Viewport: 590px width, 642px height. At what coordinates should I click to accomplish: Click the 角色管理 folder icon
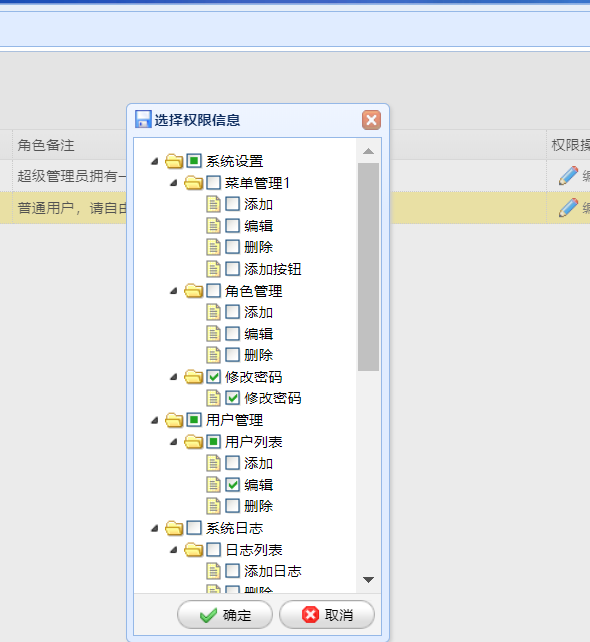193,291
